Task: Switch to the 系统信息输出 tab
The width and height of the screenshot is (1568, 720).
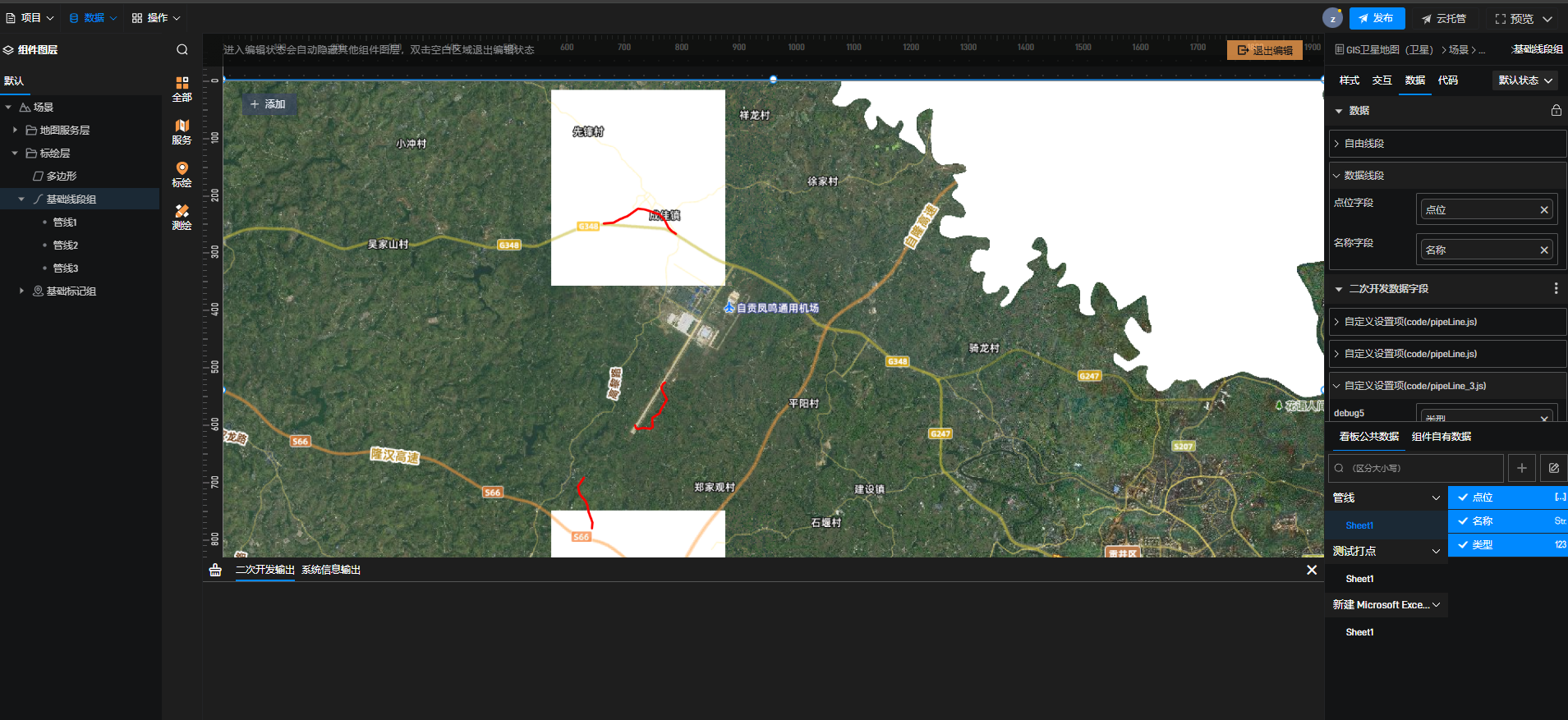Action: point(330,570)
